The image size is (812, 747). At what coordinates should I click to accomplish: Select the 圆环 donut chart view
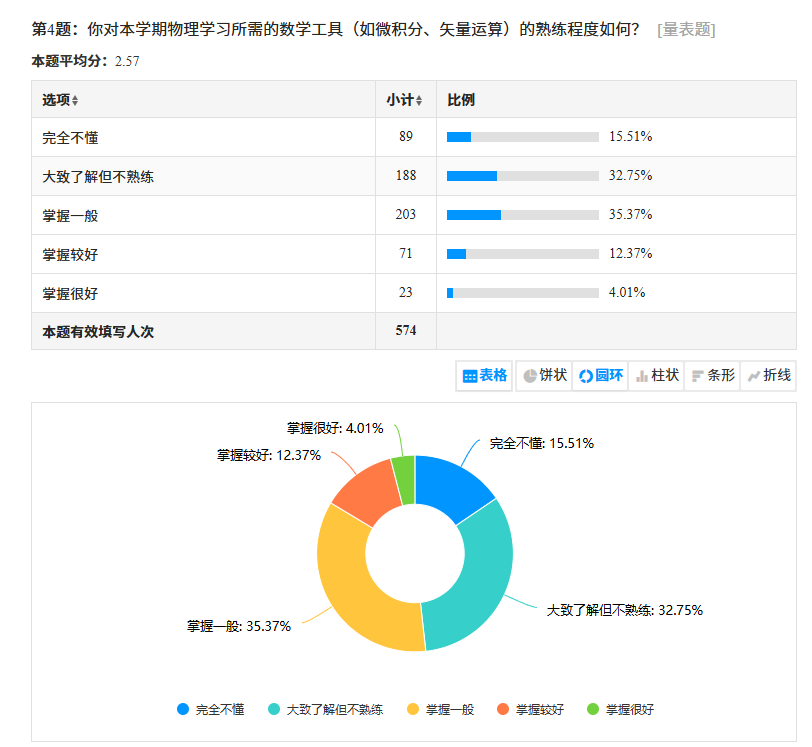600,376
